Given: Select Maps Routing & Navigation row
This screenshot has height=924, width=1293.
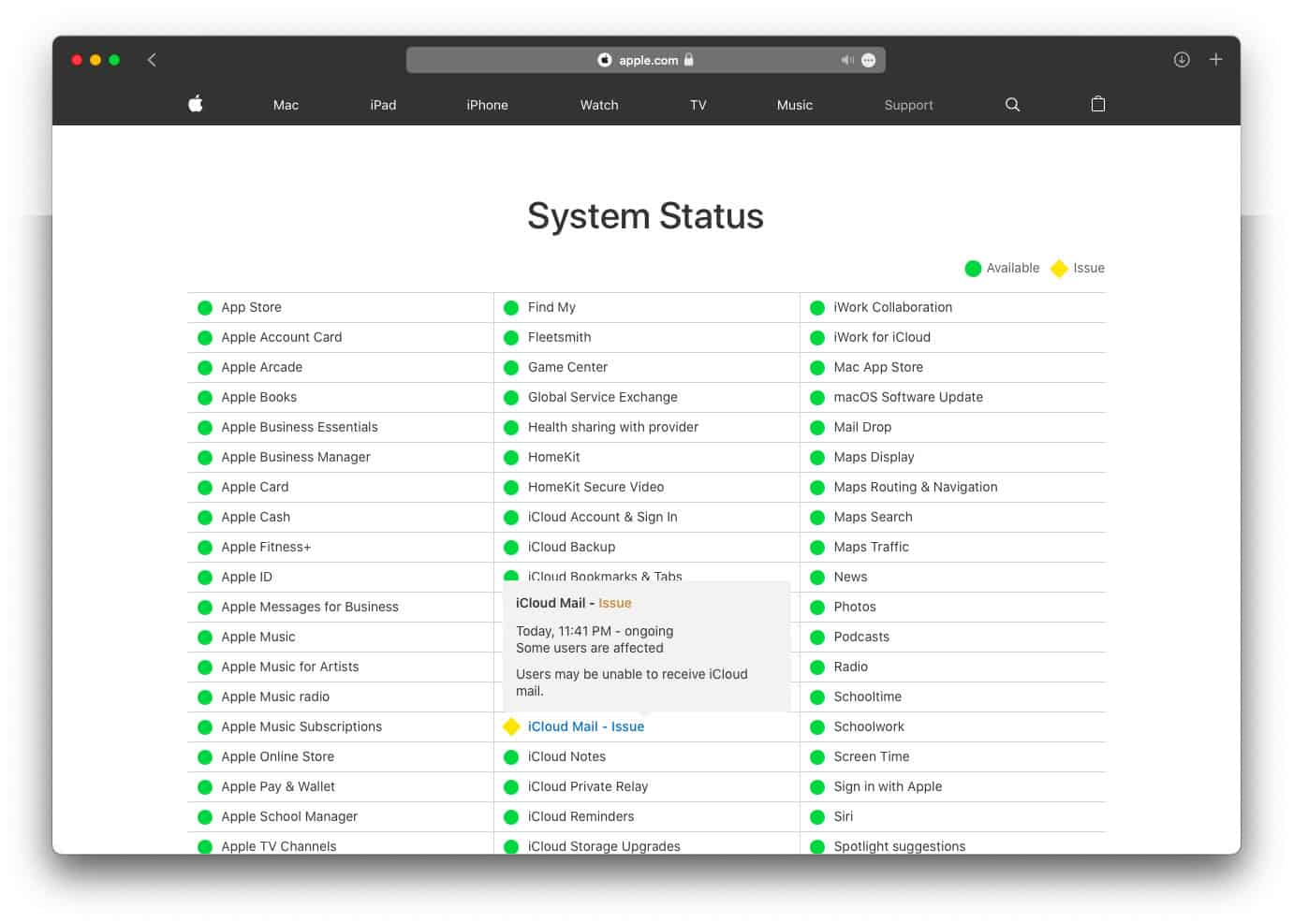Looking at the screenshot, I should tap(953, 487).
